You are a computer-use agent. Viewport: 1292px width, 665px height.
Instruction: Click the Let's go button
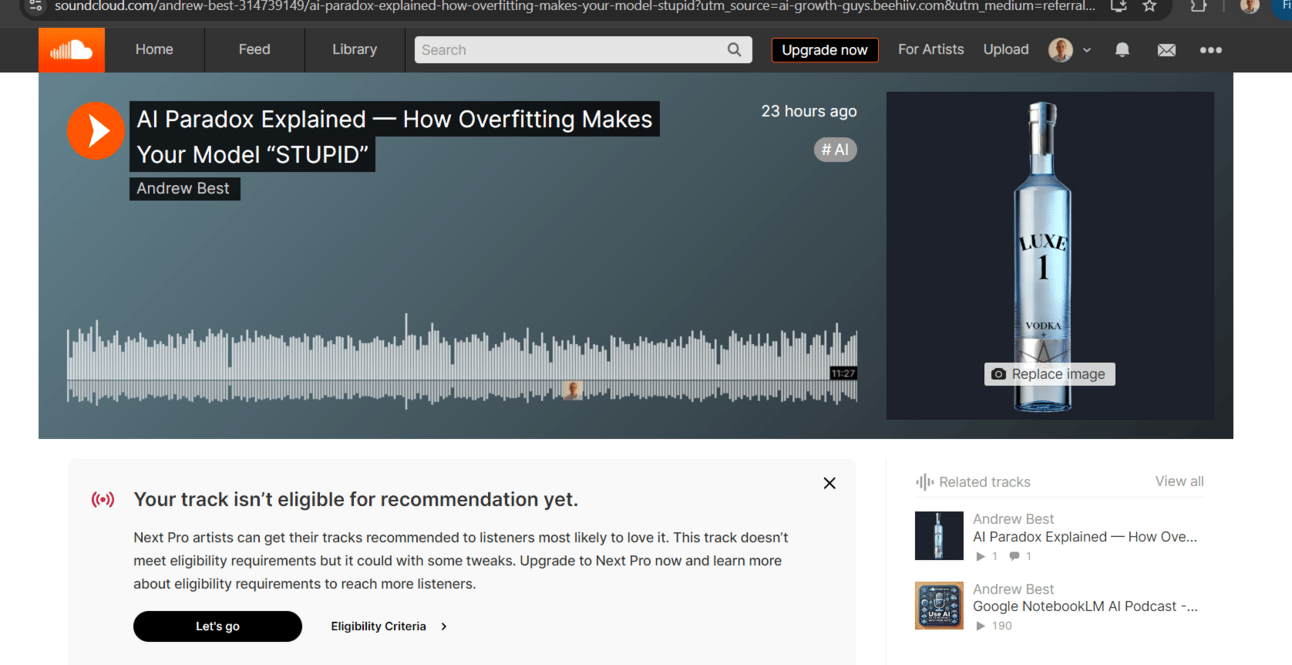218,626
